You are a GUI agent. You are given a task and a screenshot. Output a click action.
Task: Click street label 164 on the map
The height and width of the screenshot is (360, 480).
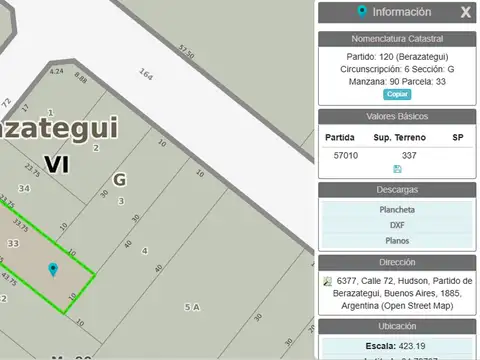[x=146, y=74]
